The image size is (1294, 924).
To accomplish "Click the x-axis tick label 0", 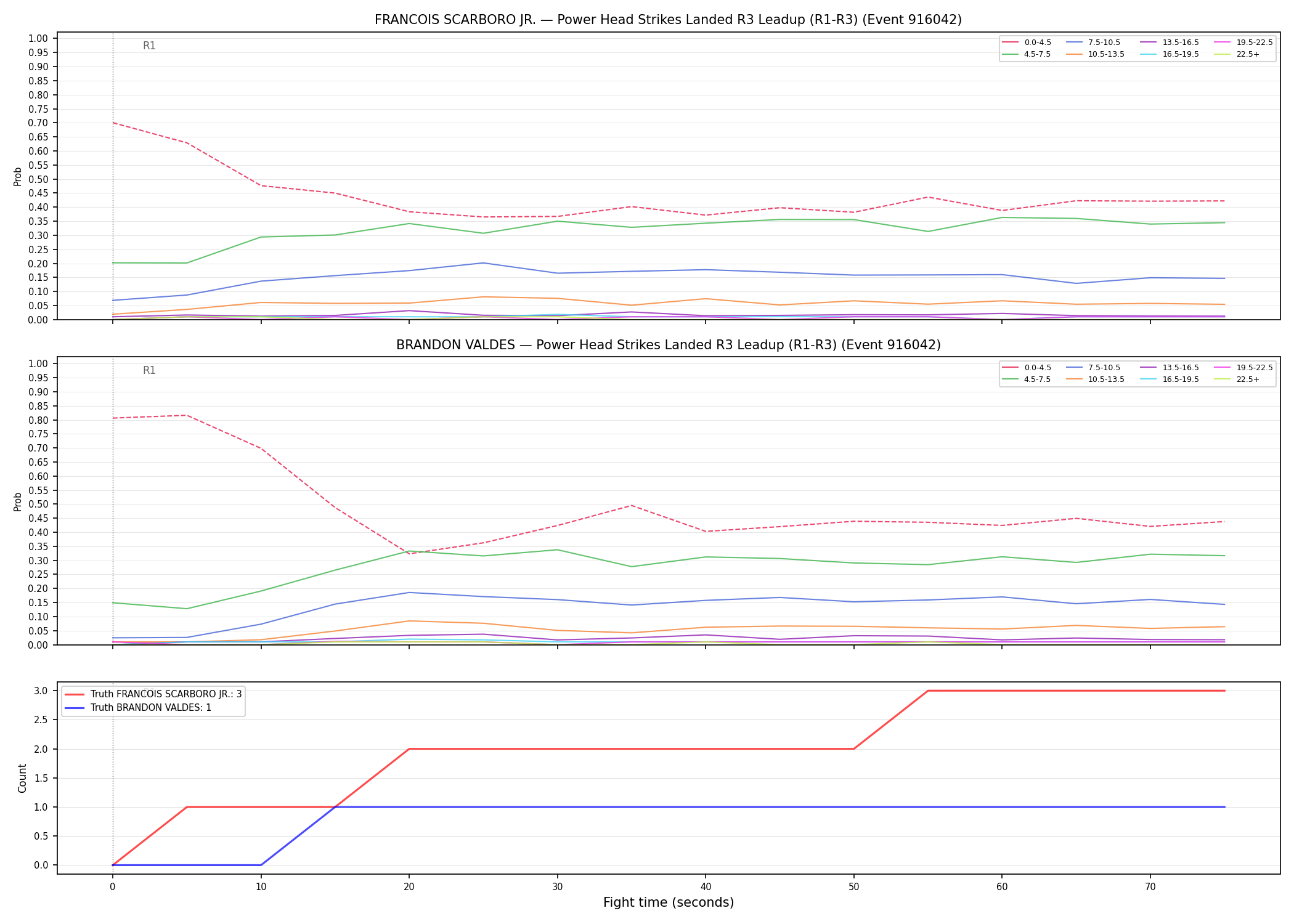I will click(x=112, y=887).
